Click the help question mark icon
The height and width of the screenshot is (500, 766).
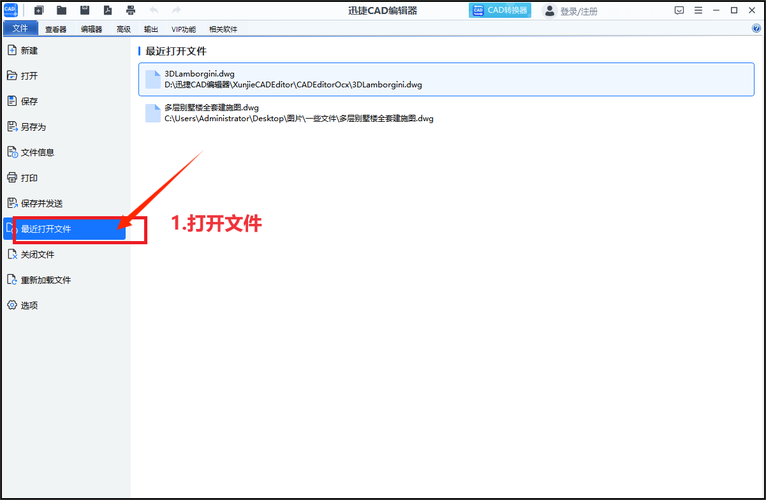(x=756, y=28)
